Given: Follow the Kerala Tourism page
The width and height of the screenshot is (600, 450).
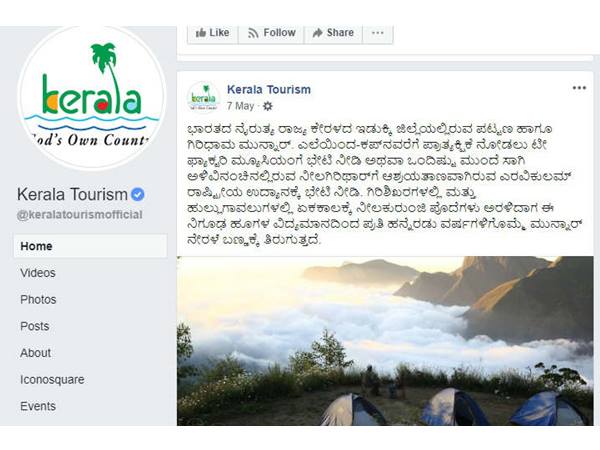Looking at the screenshot, I should click(271, 33).
